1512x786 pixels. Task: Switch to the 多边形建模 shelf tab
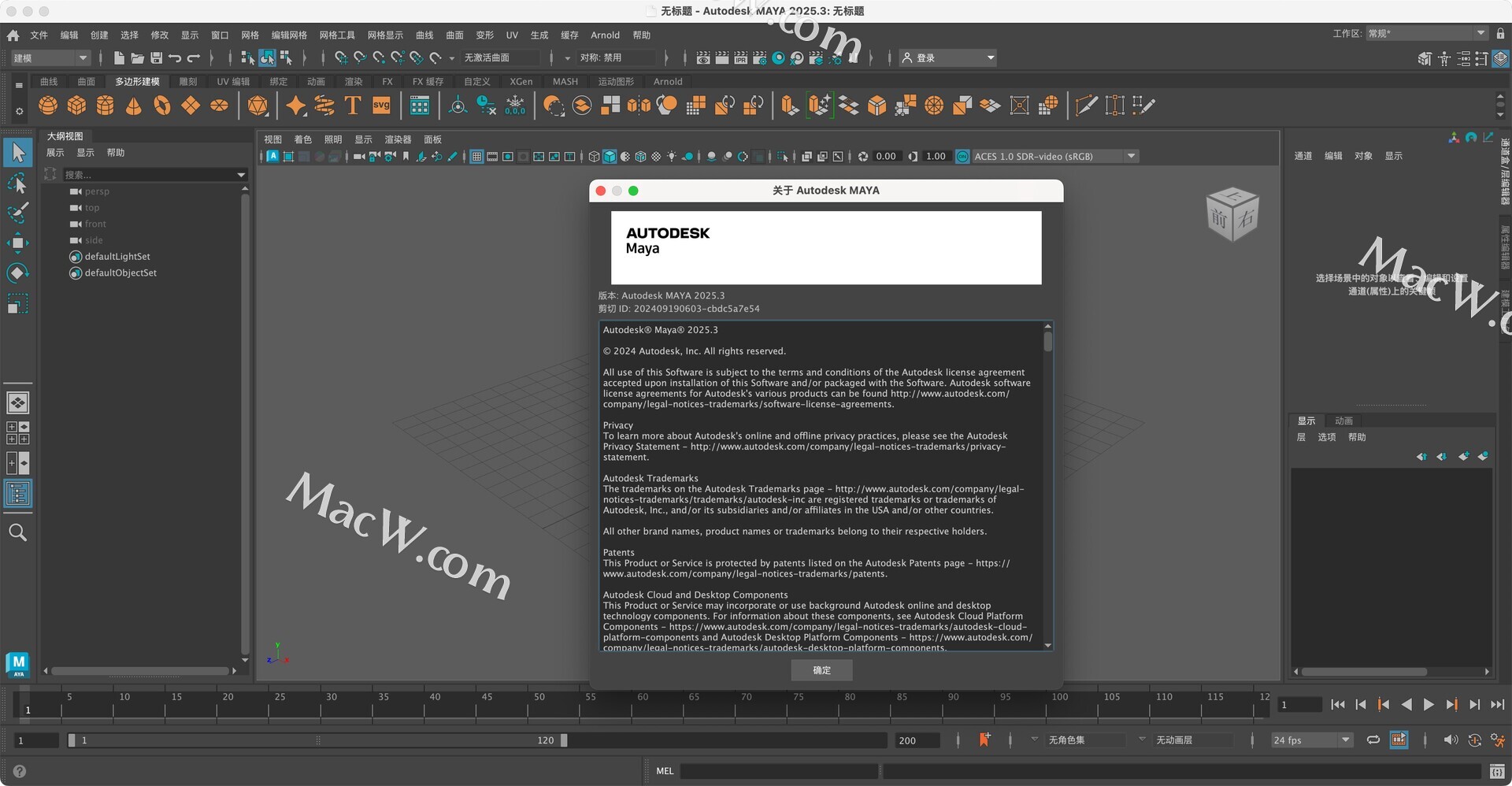[x=137, y=82]
